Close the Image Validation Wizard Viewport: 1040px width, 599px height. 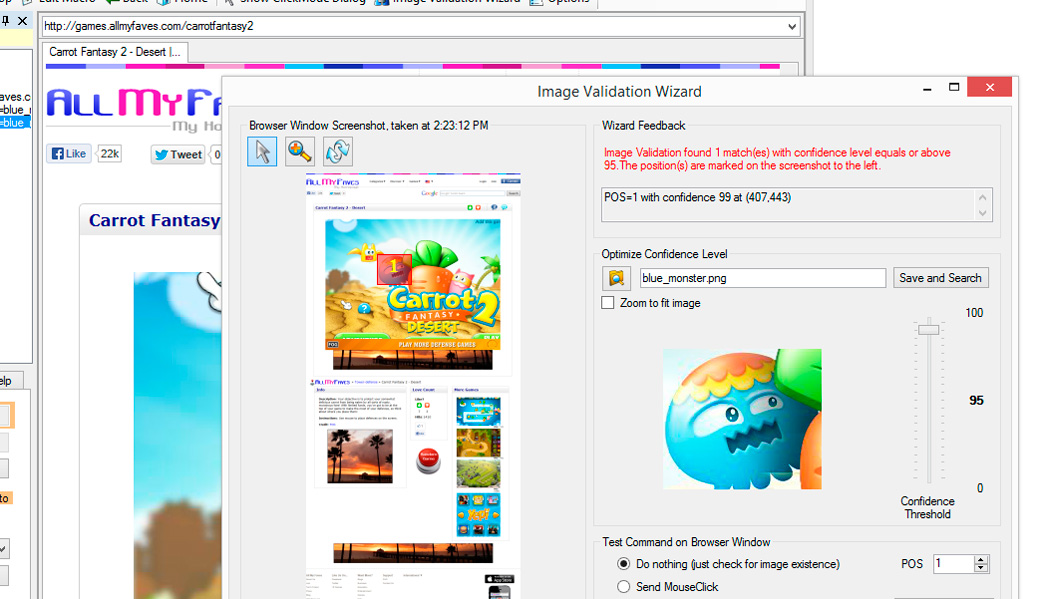point(990,88)
